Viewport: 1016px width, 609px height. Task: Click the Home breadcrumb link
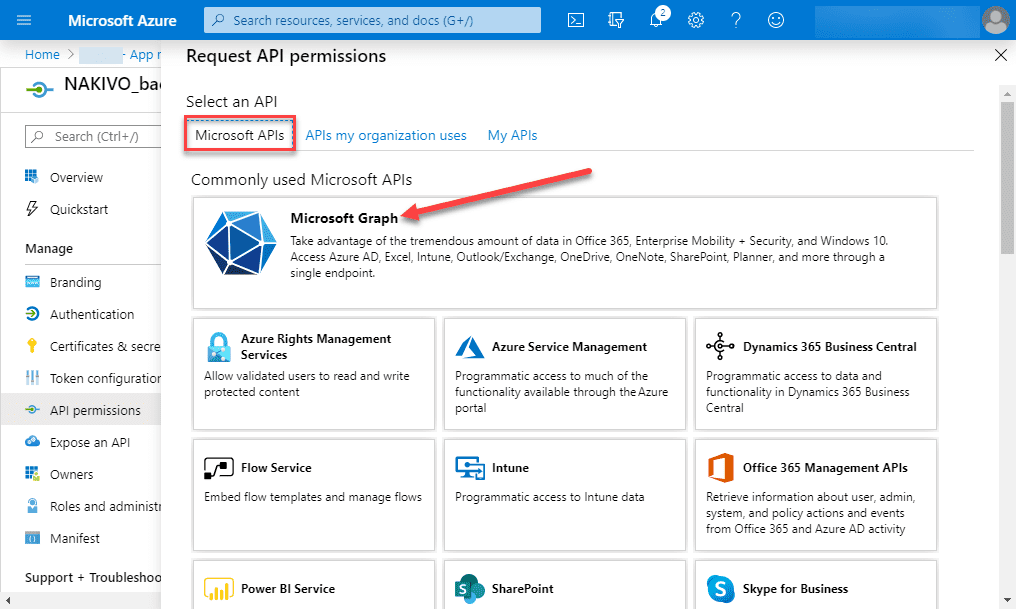42,55
